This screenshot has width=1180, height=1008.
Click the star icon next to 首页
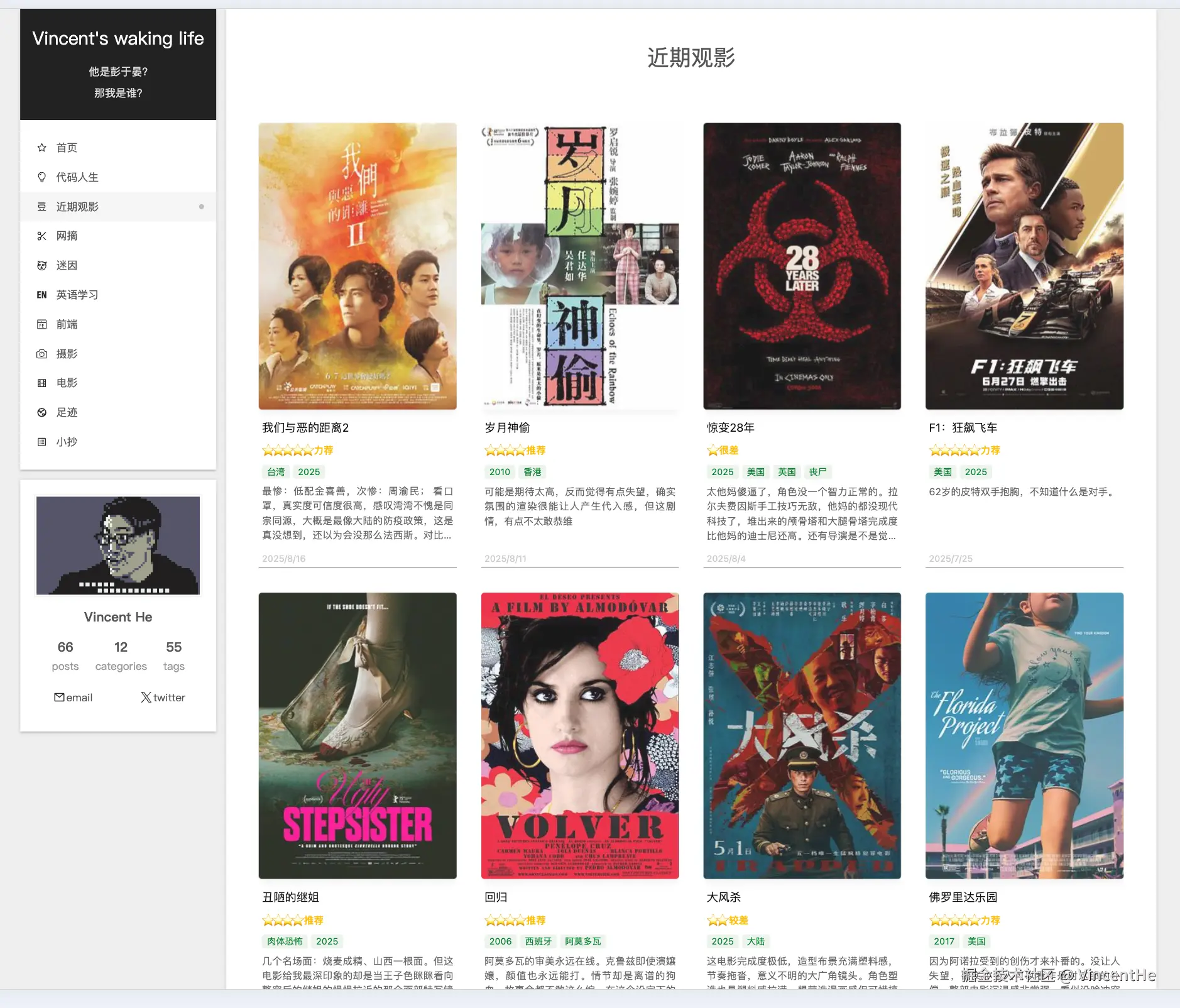coord(41,148)
